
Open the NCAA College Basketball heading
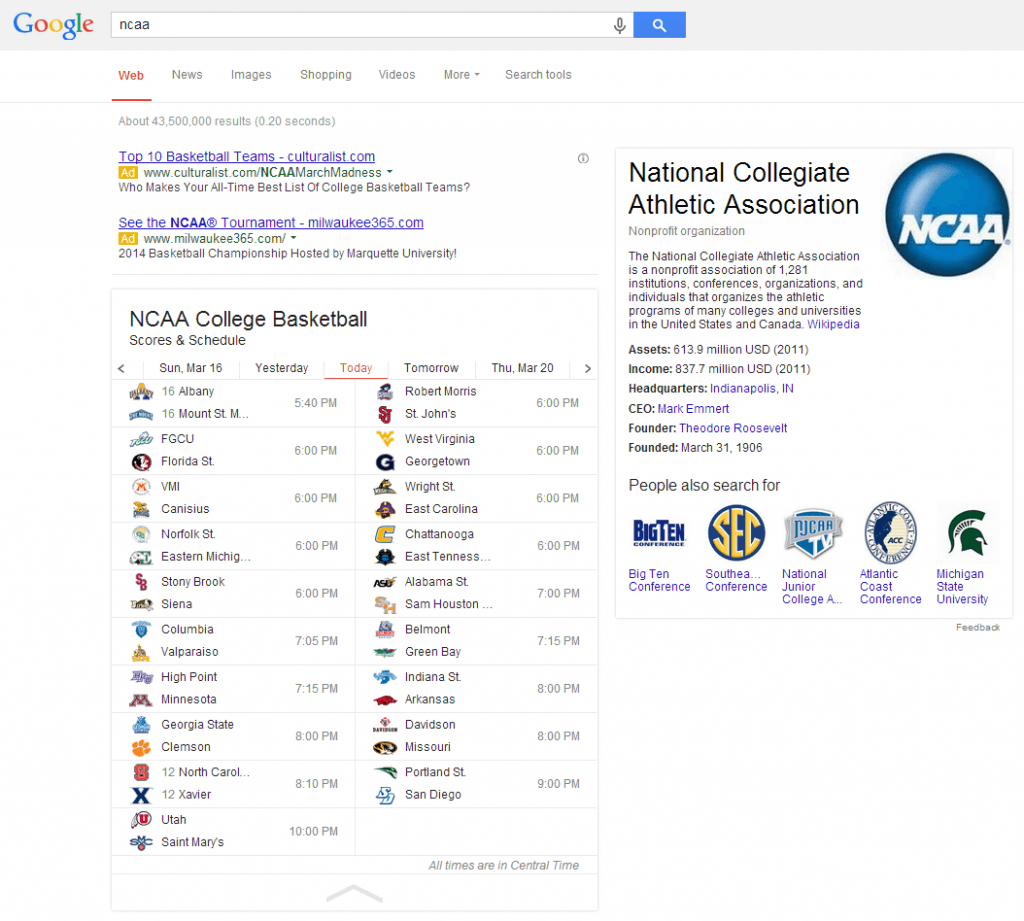(248, 319)
